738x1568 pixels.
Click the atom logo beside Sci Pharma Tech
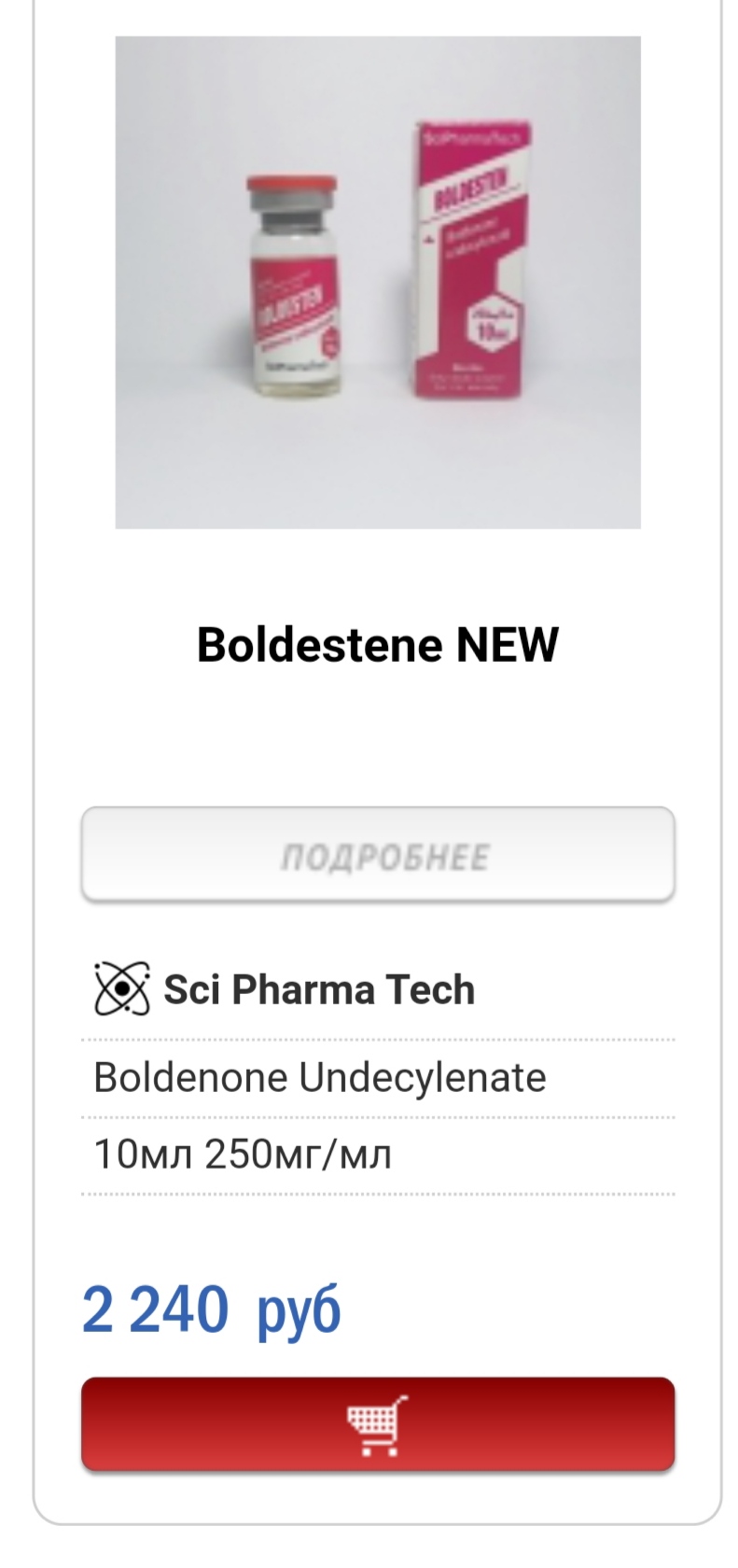[121, 989]
